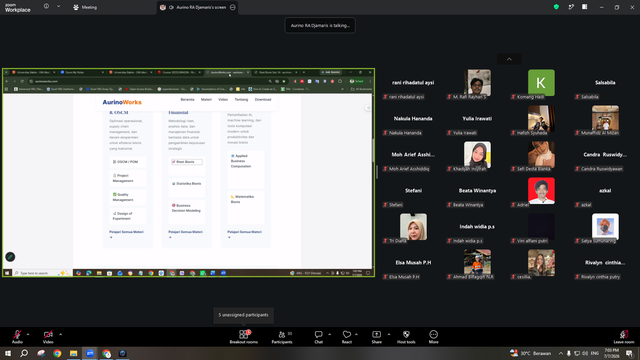The height and width of the screenshot is (360, 640).
Task: Open the React emoji menu
Action: point(347,337)
